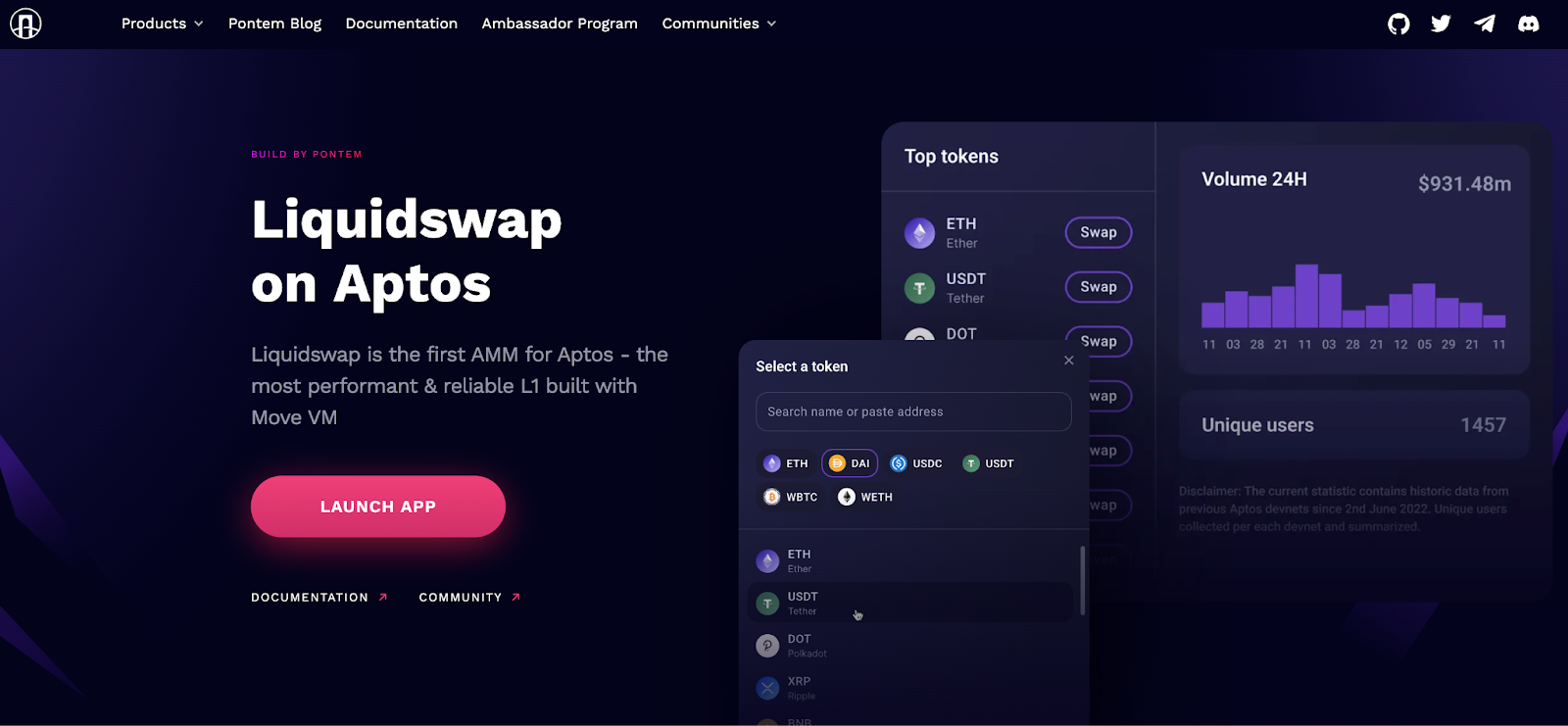Image resolution: width=1568 pixels, height=726 pixels.
Task: Focus the Search name or paste address field
Action: (913, 411)
